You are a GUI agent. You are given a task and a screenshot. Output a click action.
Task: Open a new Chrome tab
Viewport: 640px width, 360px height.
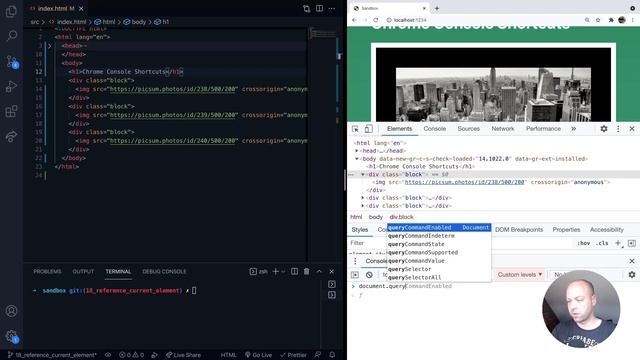[437, 8]
